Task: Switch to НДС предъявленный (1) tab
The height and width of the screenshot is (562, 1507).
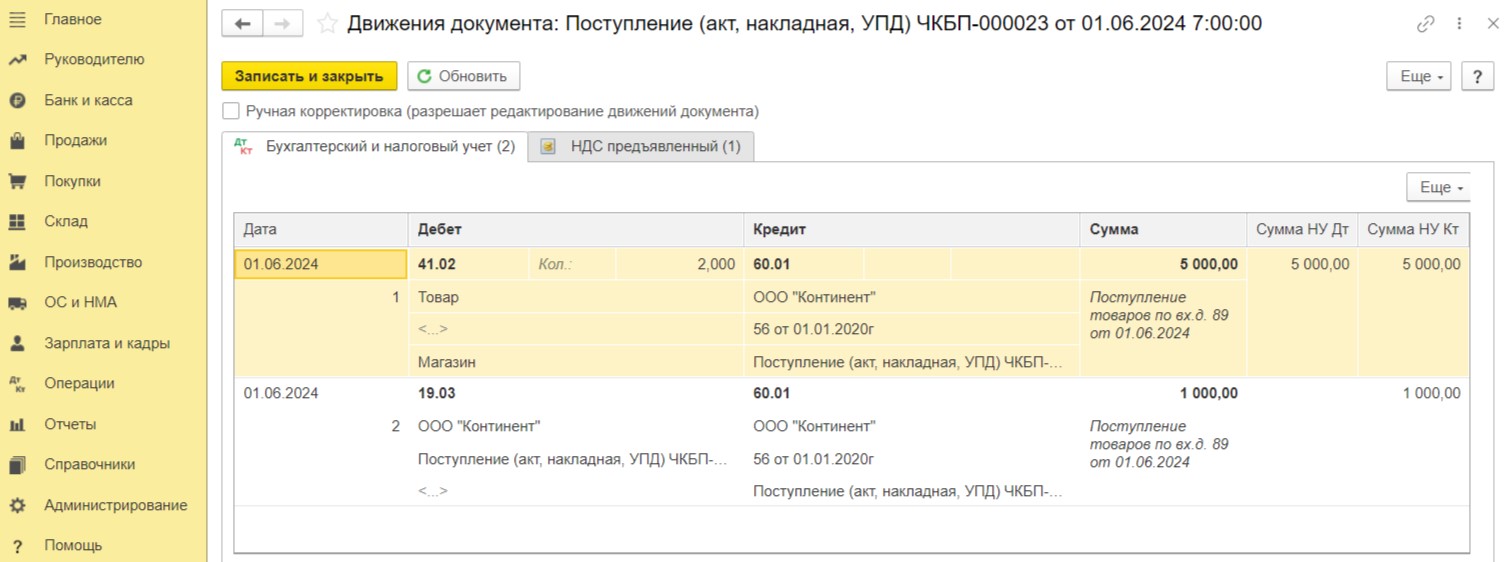Action: pos(641,146)
